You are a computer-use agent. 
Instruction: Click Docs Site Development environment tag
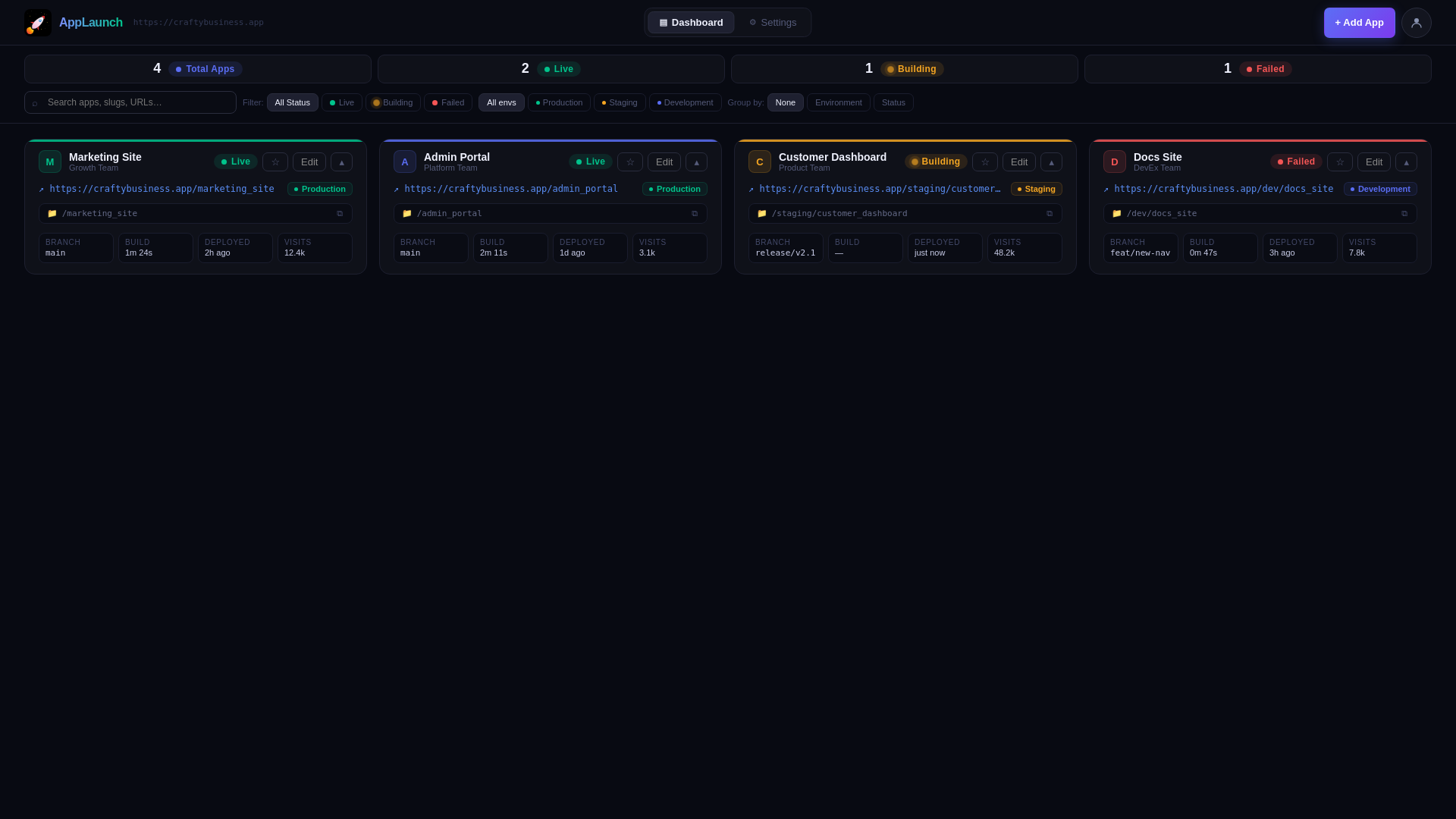tap(1380, 189)
